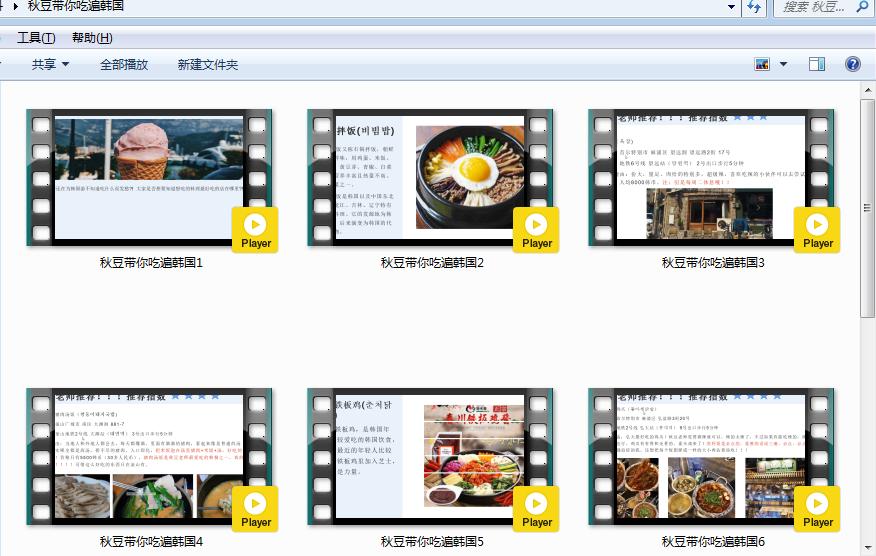The image size is (876, 556).
Task: Open the 帮助(H) menu
Action: point(92,38)
